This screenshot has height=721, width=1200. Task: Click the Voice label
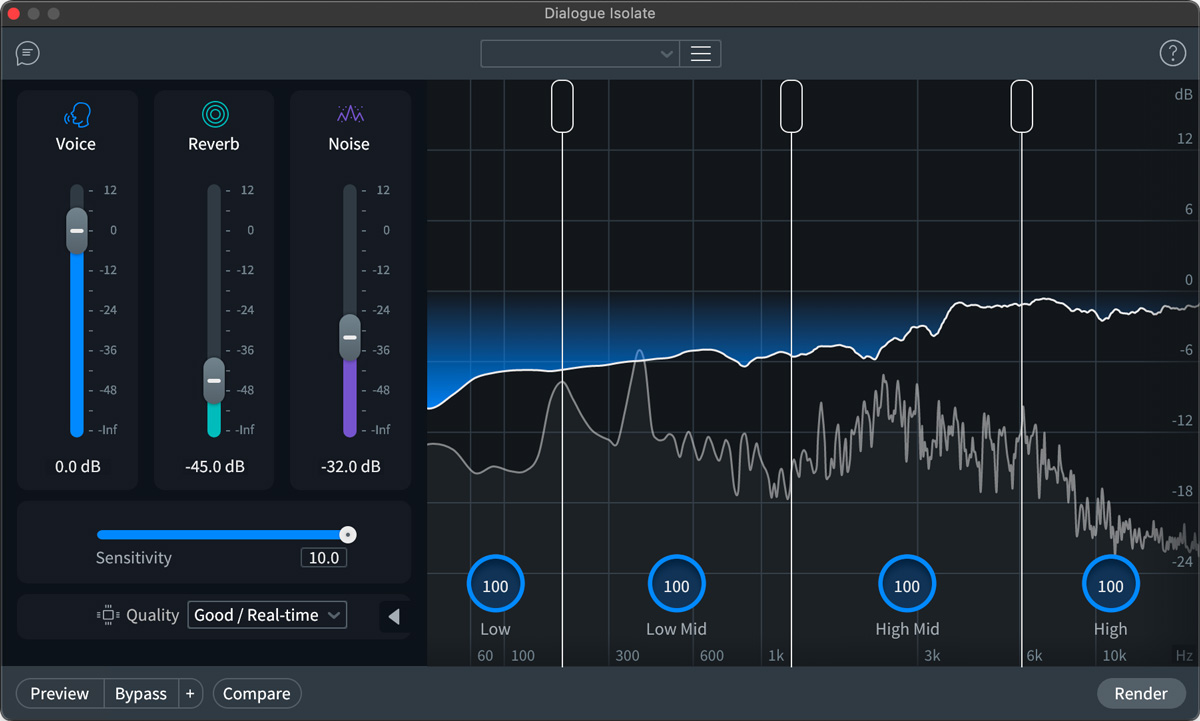[x=76, y=144]
